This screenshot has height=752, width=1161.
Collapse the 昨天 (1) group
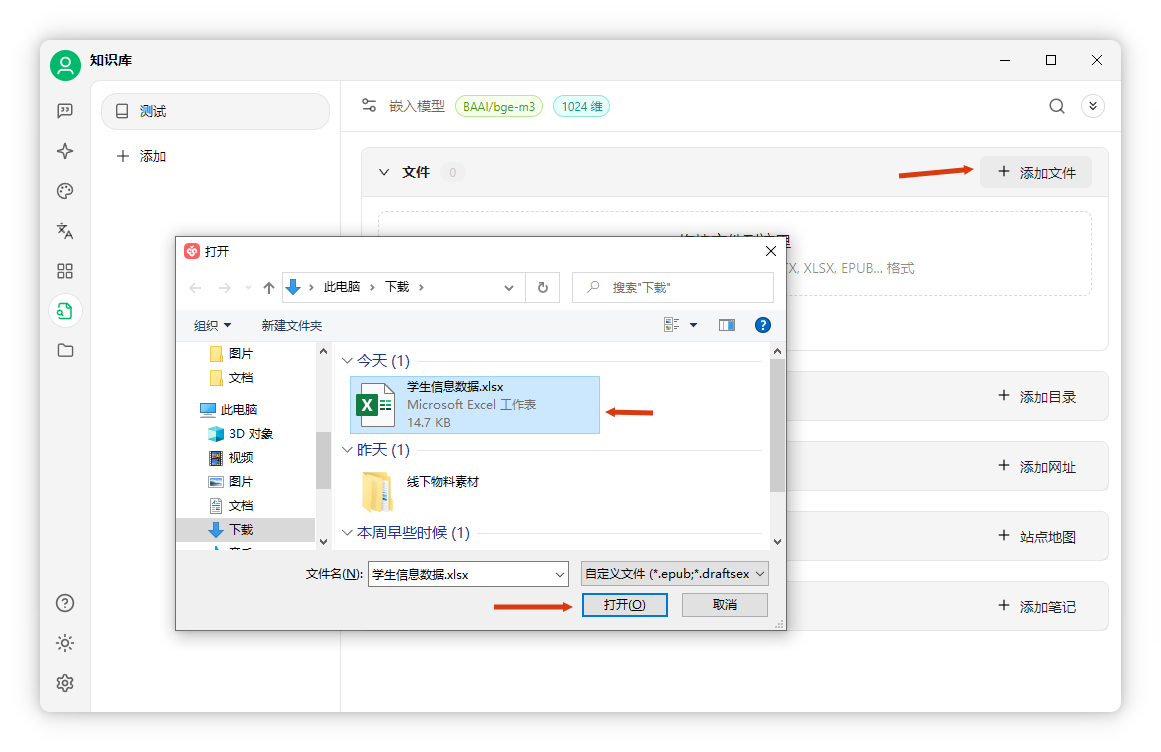coord(347,450)
